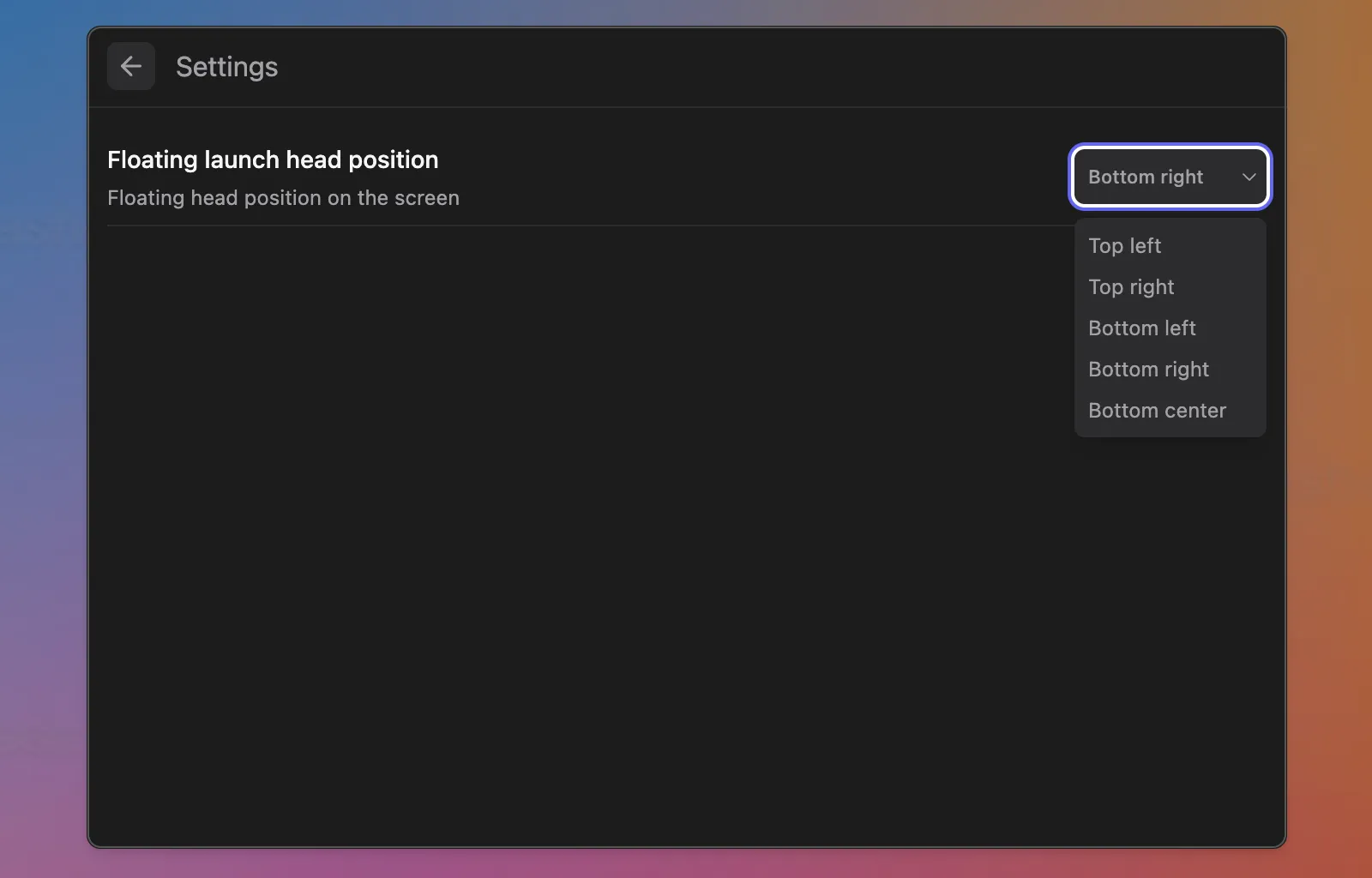This screenshot has height=878, width=1372.
Task: Click desktop wallpaper above the settings window
Action: click(686, 12)
